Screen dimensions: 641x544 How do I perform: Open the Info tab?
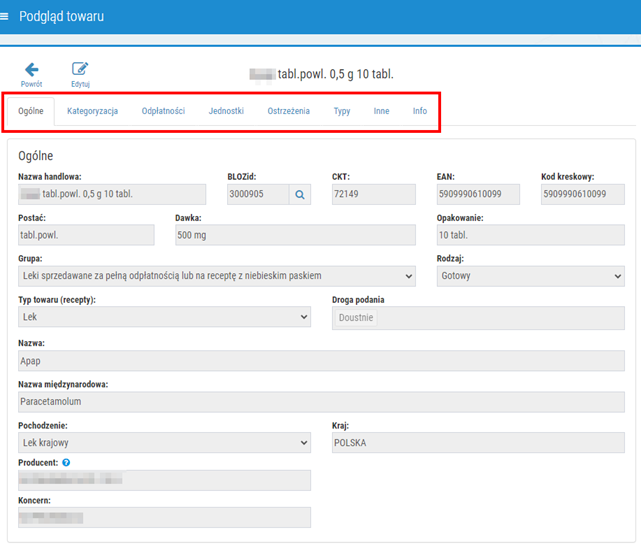coord(420,111)
